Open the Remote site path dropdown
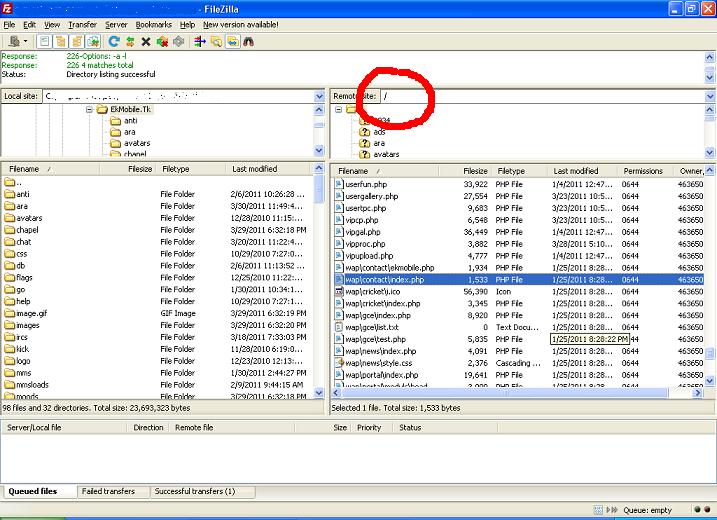Image resolution: width=717 pixels, height=520 pixels. (x=710, y=96)
